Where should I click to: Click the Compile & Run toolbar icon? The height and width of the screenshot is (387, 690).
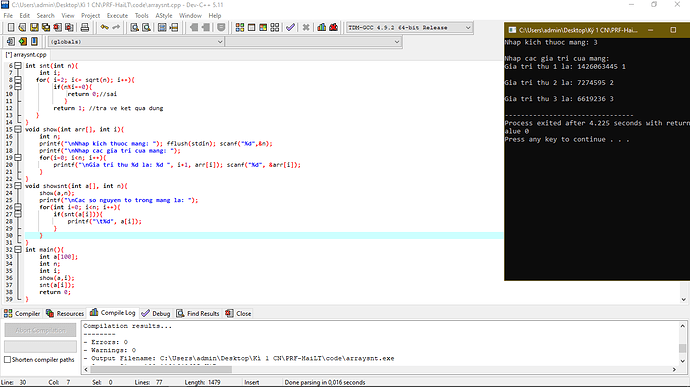tap(263, 27)
